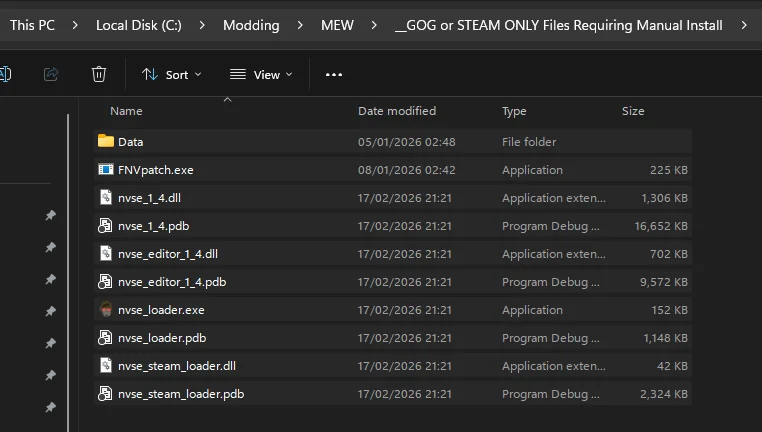The image size is (762, 432).
Task: Navigate to Modding in the address bar
Action: pyautogui.click(x=251, y=25)
